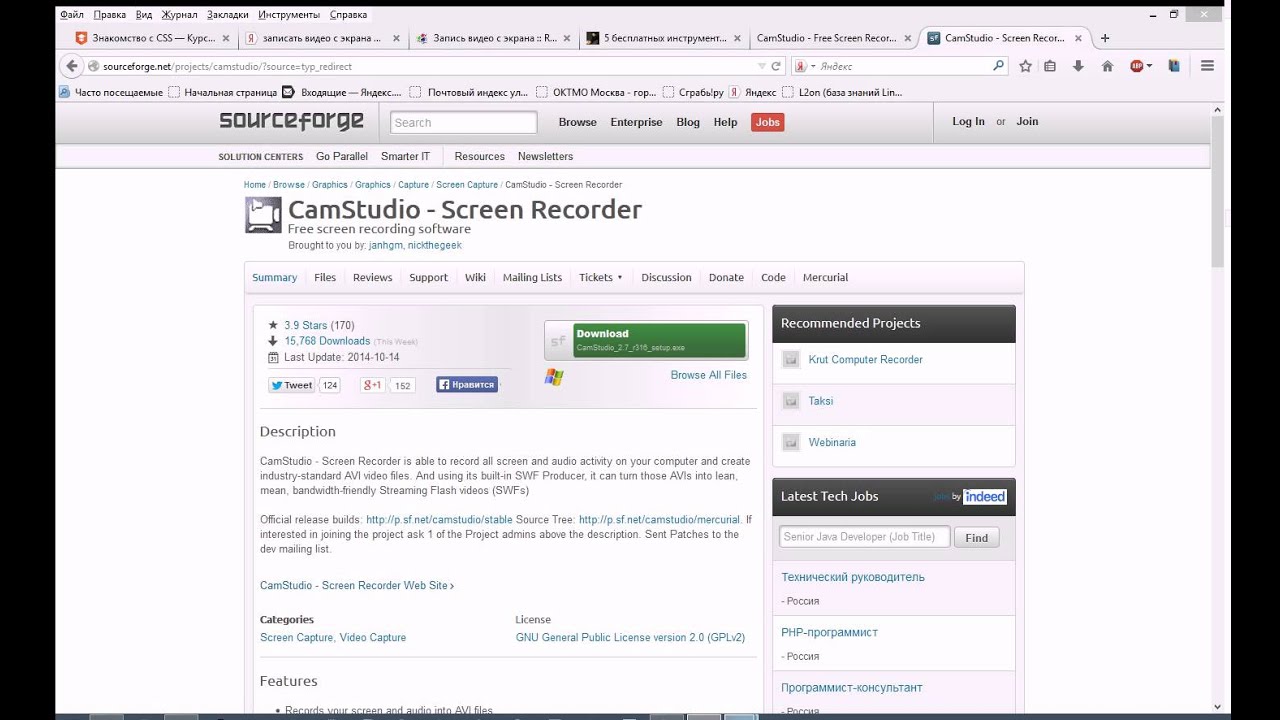Image resolution: width=1280 pixels, height=720 pixels.
Task: Open the URL history dropdown arrow
Action: click(x=761, y=66)
